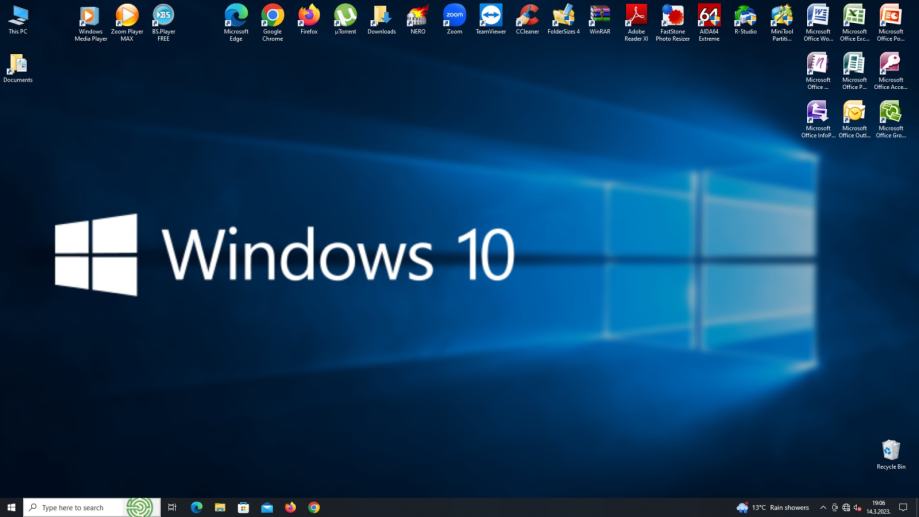Select Microsoft Office Outlook shortcut
919x517 pixels.
pyautogui.click(x=854, y=119)
